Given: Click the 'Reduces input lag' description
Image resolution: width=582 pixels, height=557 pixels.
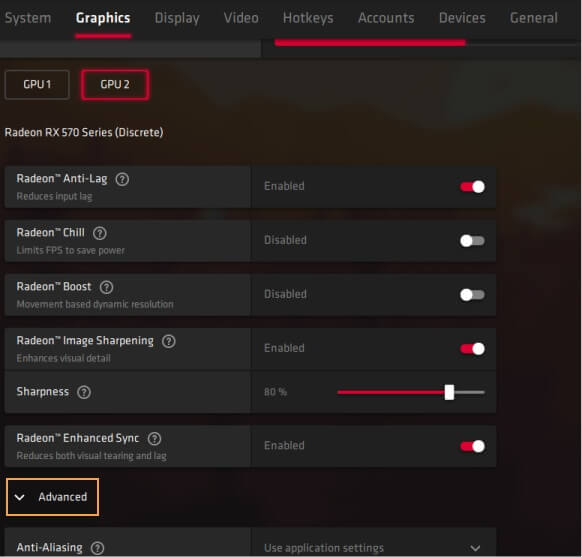Looking at the screenshot, I should pos(55,196).
